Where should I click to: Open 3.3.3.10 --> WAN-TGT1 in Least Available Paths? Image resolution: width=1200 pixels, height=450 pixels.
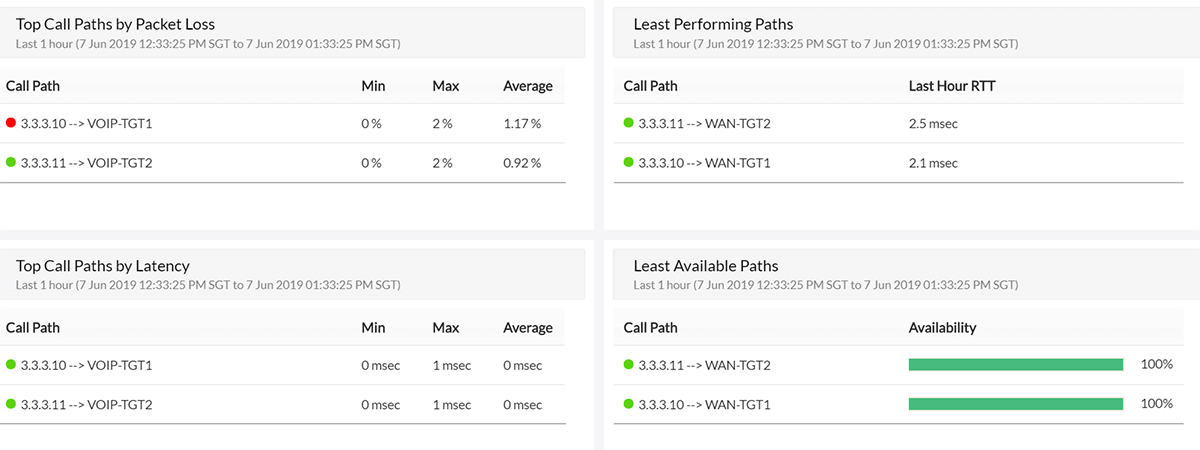[704, 405]
